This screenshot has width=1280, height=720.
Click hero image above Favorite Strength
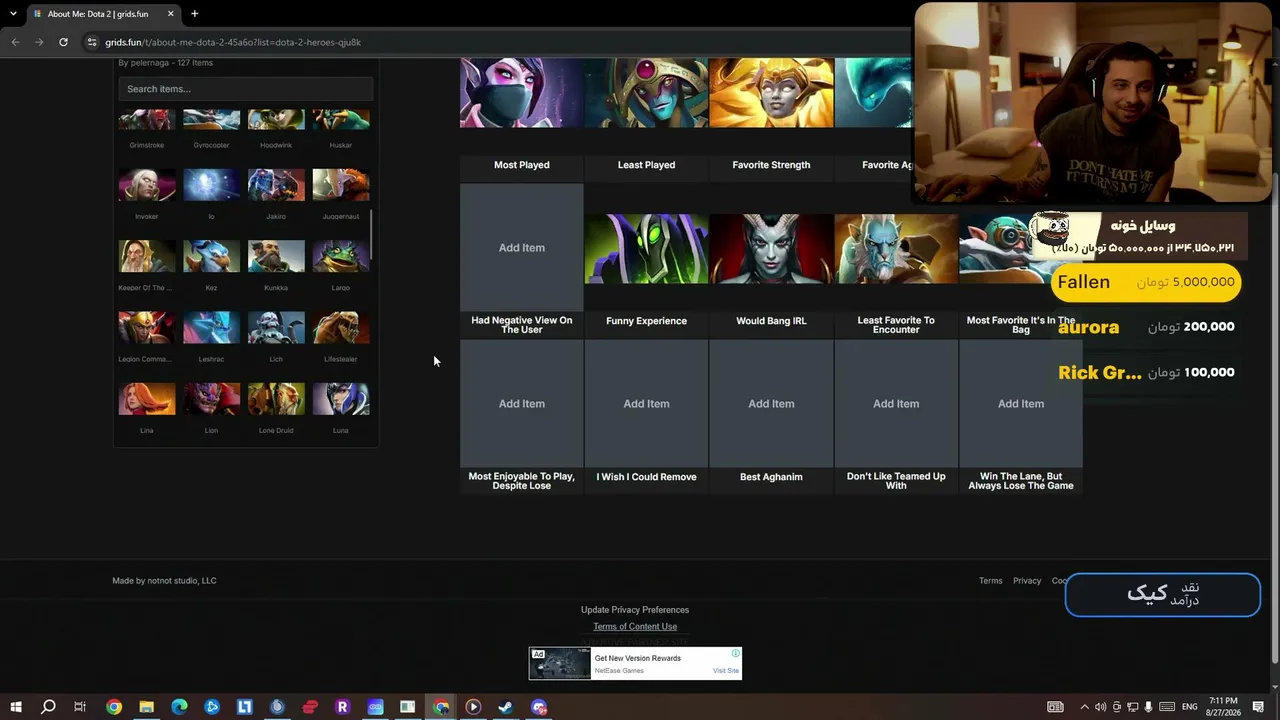(771, 93)
